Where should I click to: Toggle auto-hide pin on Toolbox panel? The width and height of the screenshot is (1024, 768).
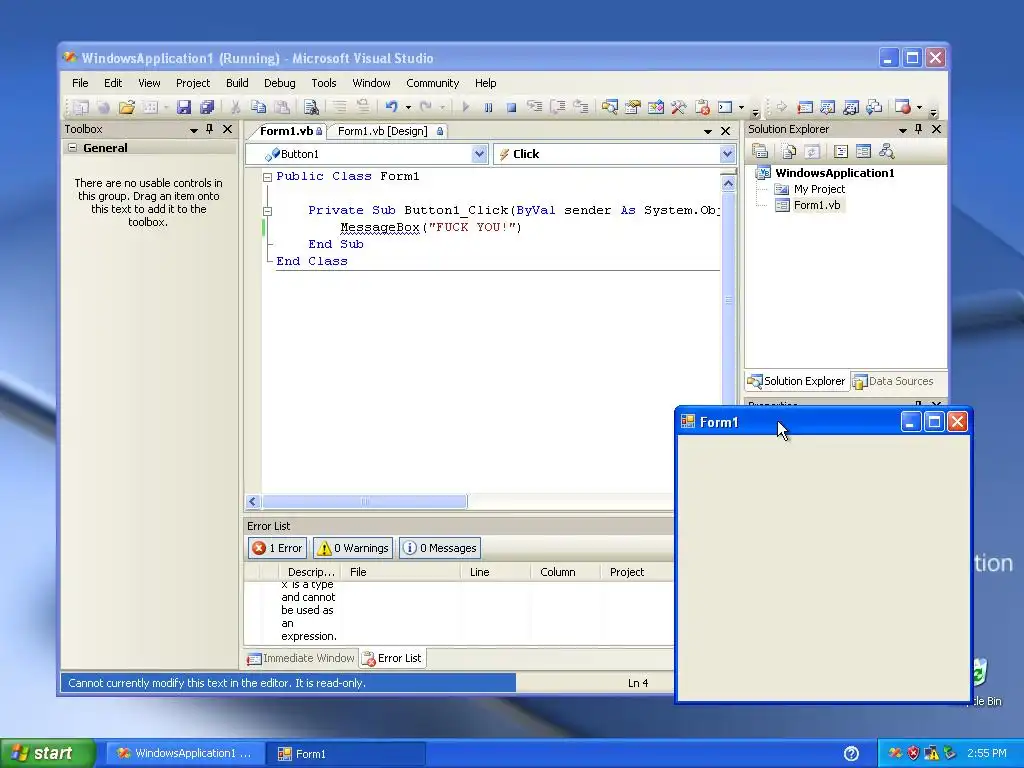tap(210, 129)
